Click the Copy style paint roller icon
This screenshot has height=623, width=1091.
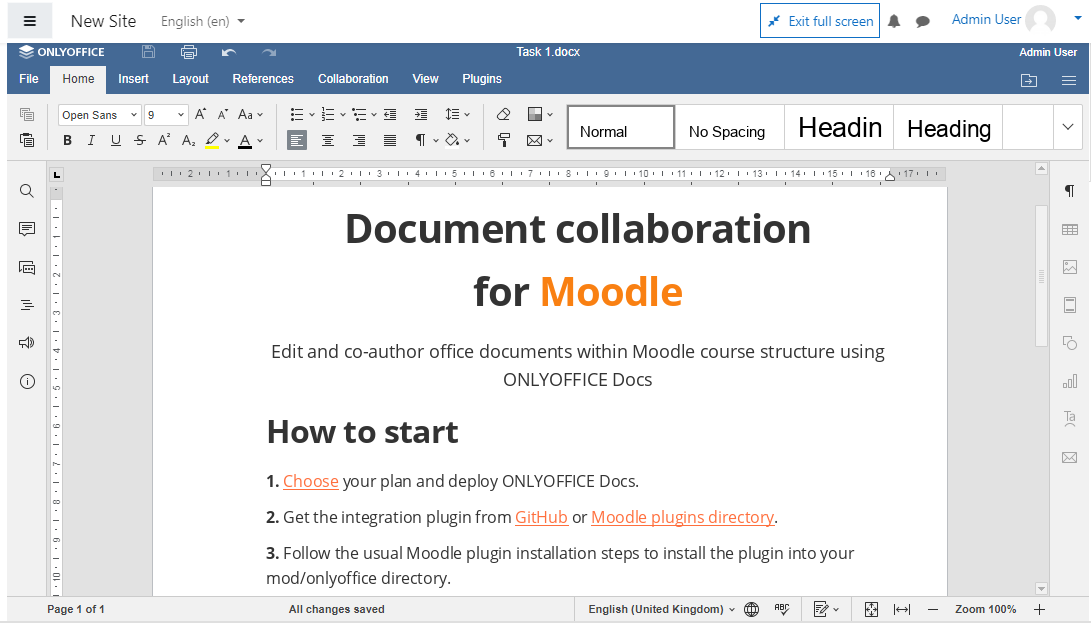504,141
